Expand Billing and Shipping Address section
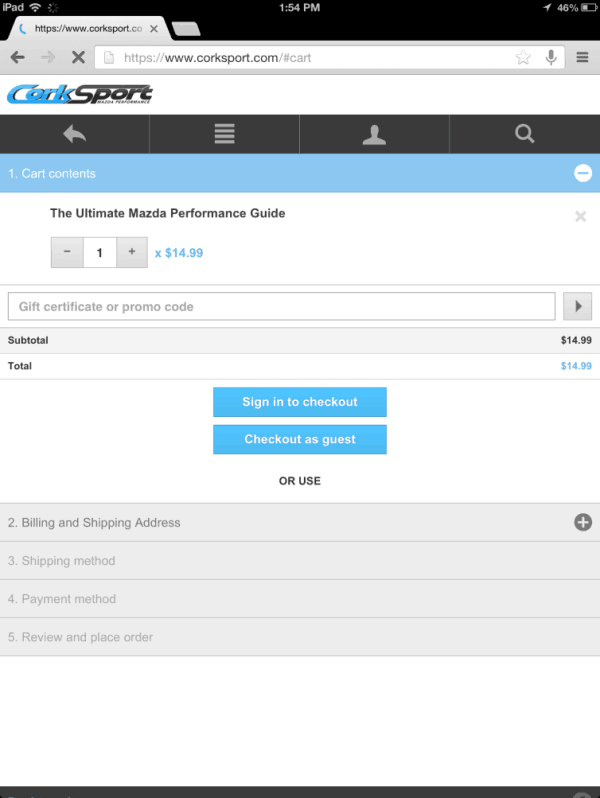 point(583,522)
